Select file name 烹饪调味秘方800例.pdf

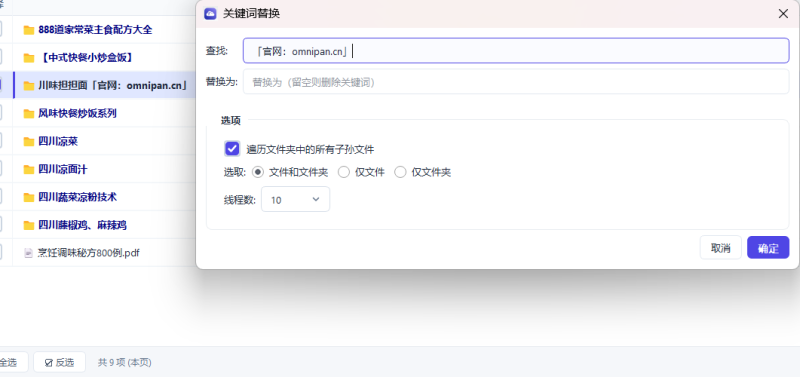(x=89, y=253)
